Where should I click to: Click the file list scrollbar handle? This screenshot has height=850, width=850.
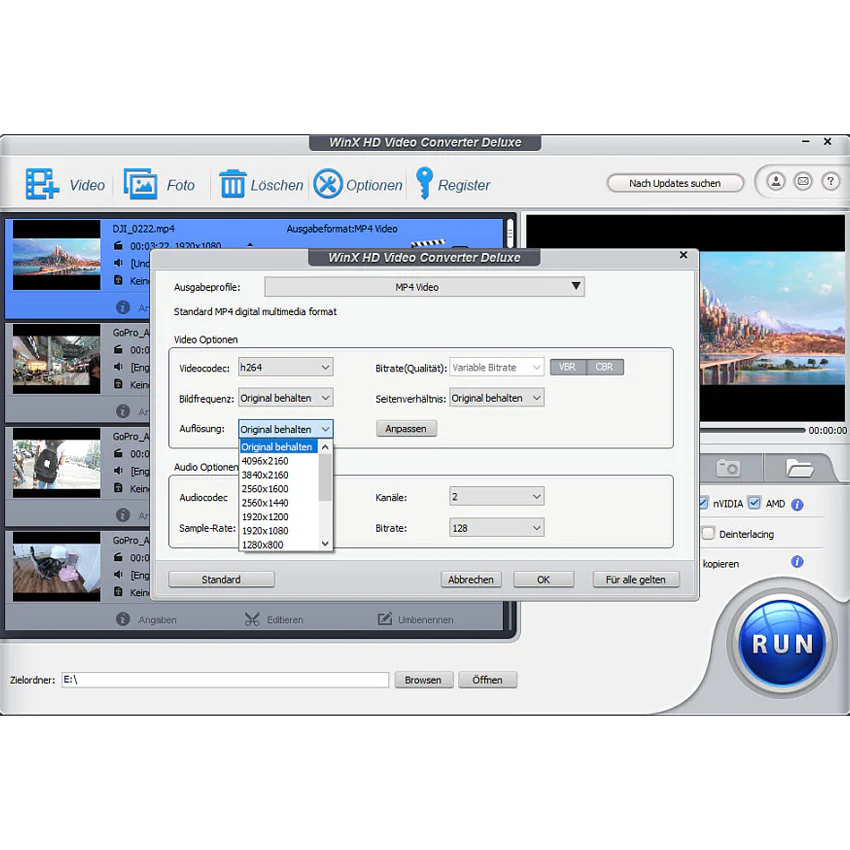tap(510, 233)
